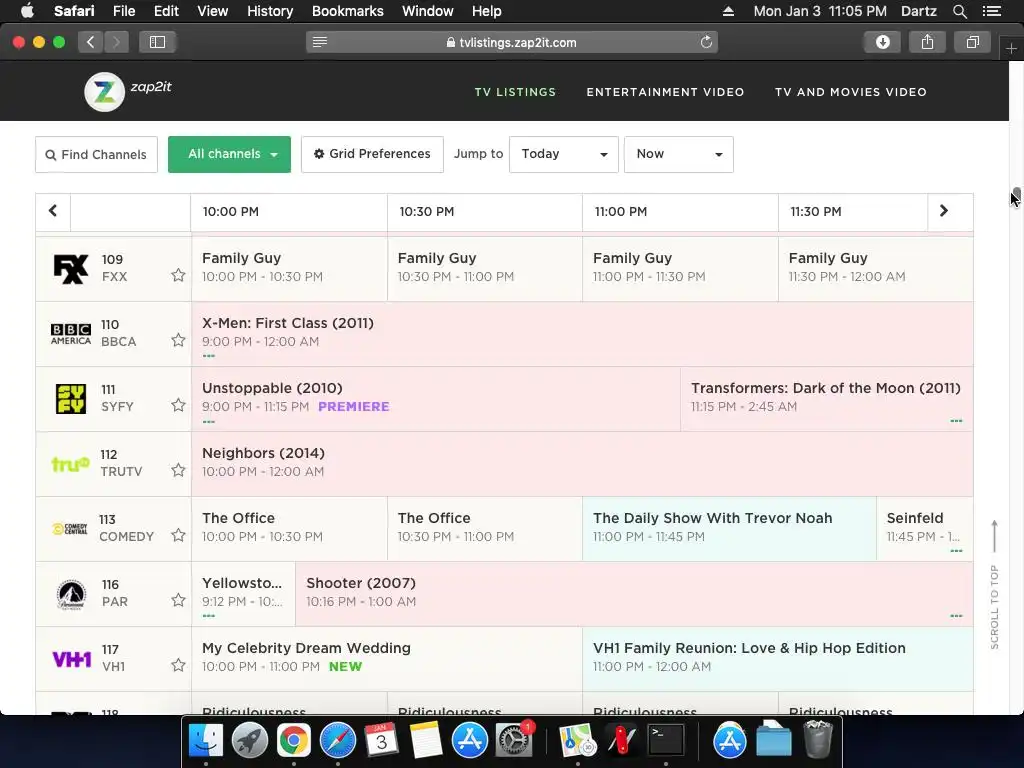Open Shooter (2007) listing
The image size is (1024, 768).
pyautogui.click(x=634, y=594)
